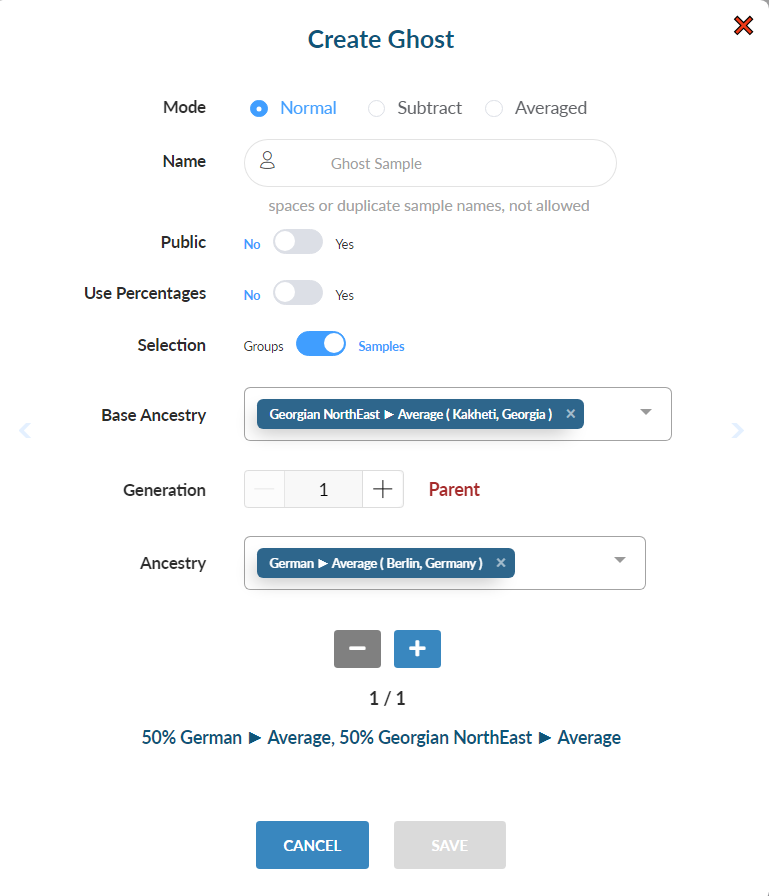
Task: Select the Subtract mode radio button
Action: tap(377, 108)
